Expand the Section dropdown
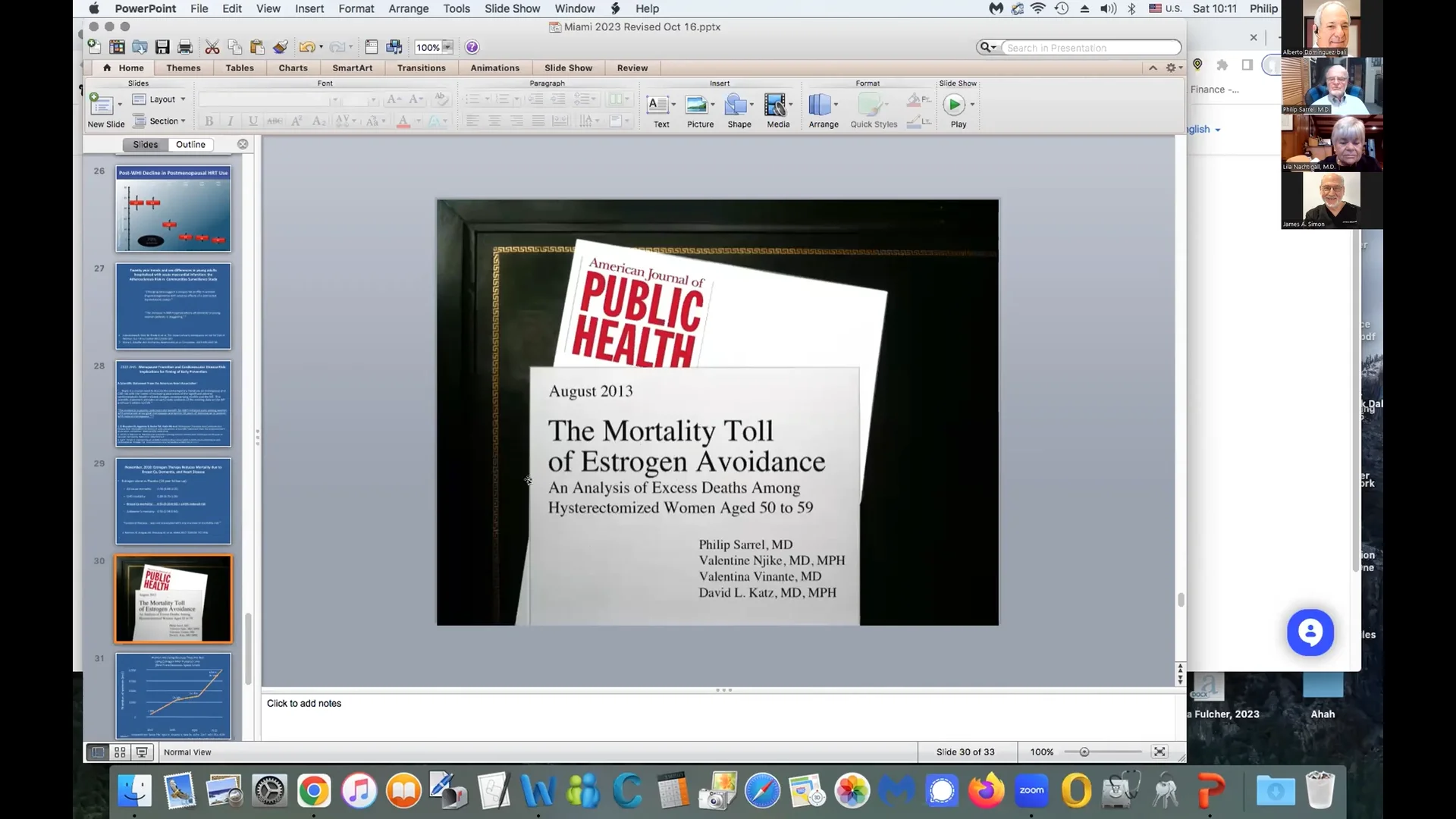Screen dimensions: 1456x819 [158, 121]
